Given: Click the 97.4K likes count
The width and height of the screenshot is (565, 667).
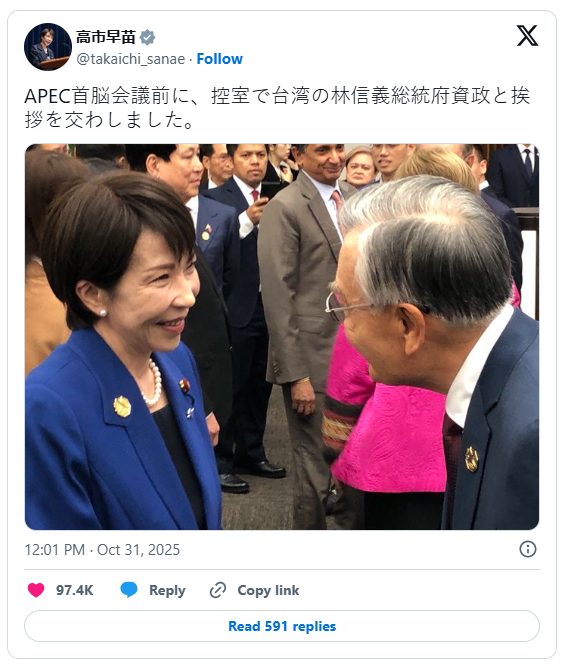Looking at the screenshot, I should pos(74,590).
